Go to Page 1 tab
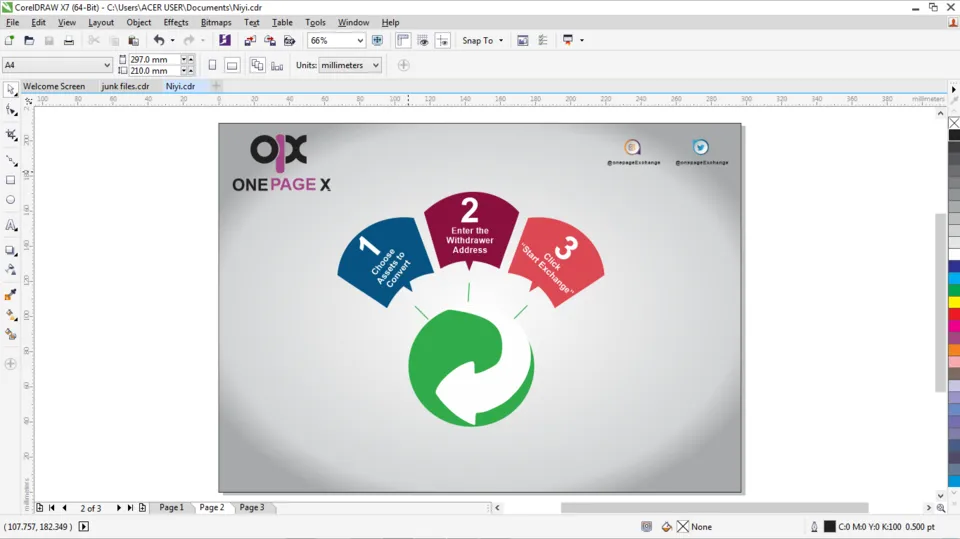 pos(171,508)
